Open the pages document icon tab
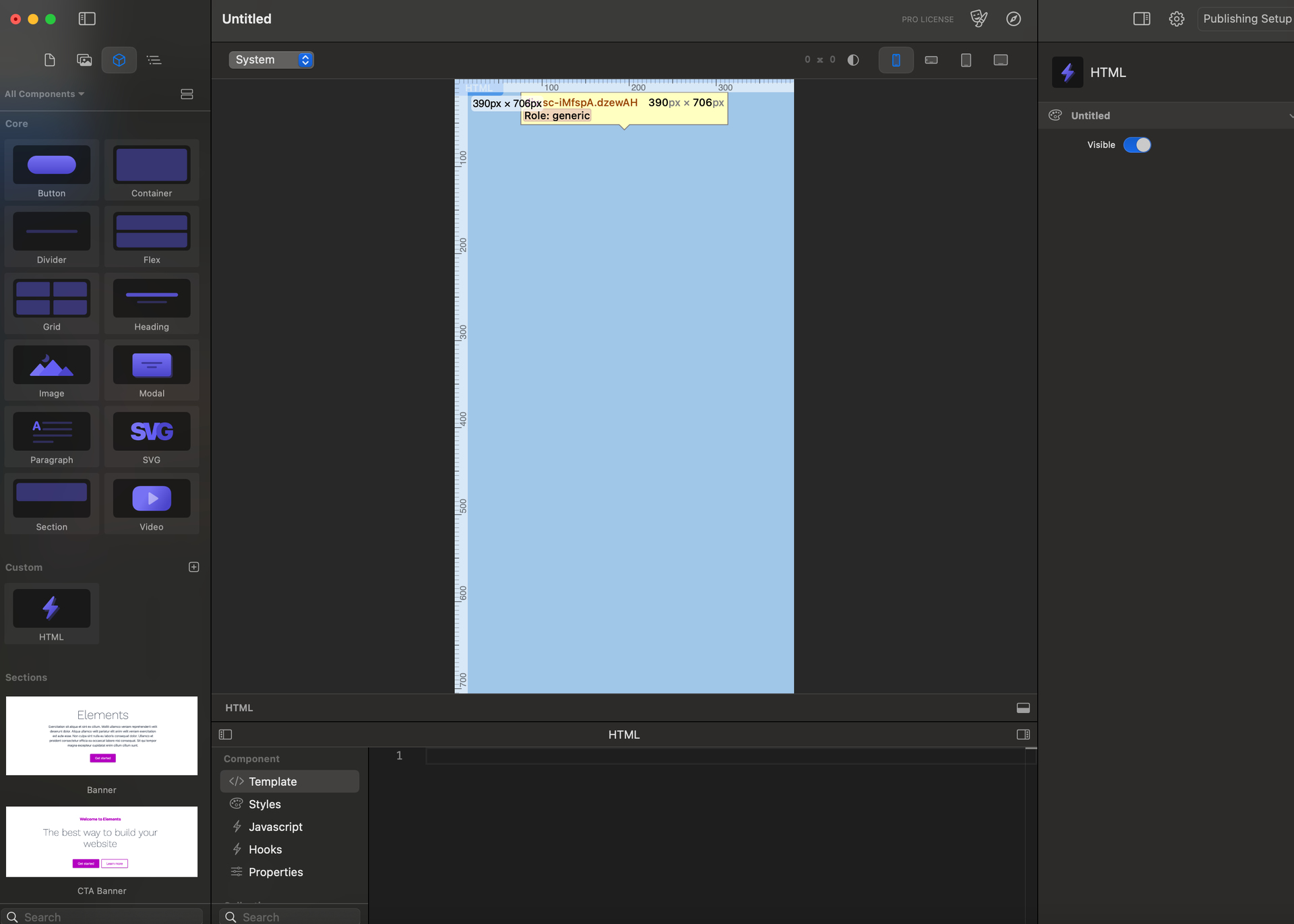Image resolution: width=1294 pixels, height=924 pixels. point(49,60)
